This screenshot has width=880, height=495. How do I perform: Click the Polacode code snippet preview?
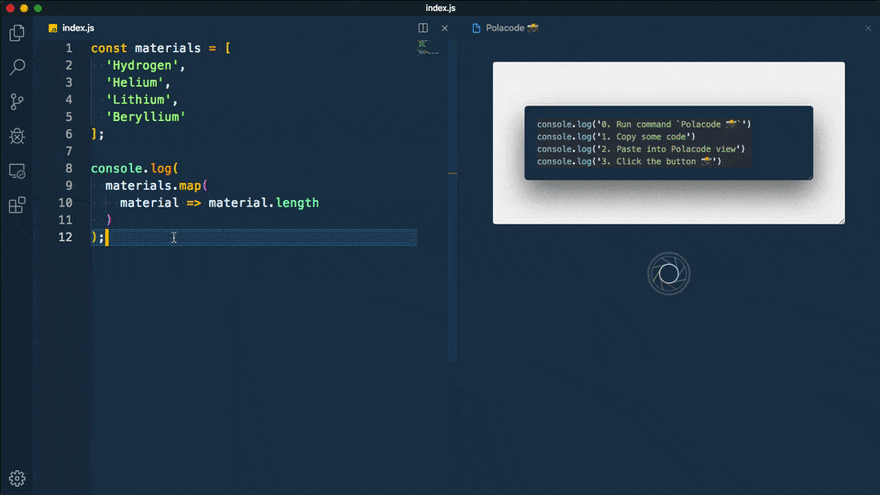[x=668, y=142]
